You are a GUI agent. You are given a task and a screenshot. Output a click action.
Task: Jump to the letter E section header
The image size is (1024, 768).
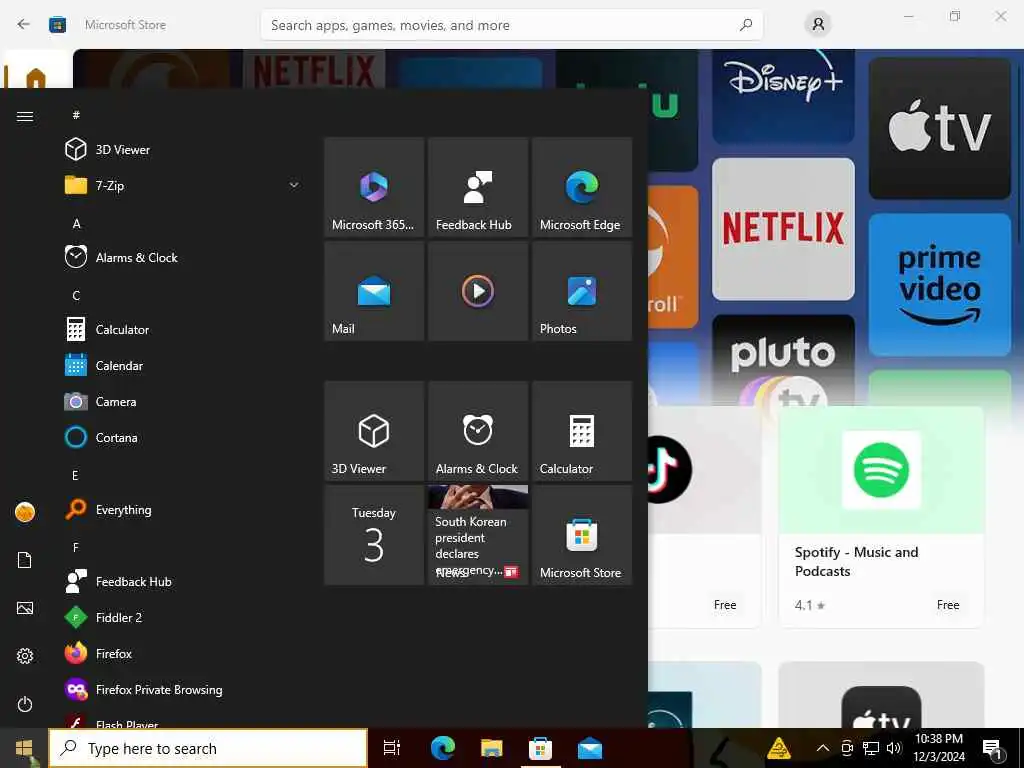[x=75, y=475]
